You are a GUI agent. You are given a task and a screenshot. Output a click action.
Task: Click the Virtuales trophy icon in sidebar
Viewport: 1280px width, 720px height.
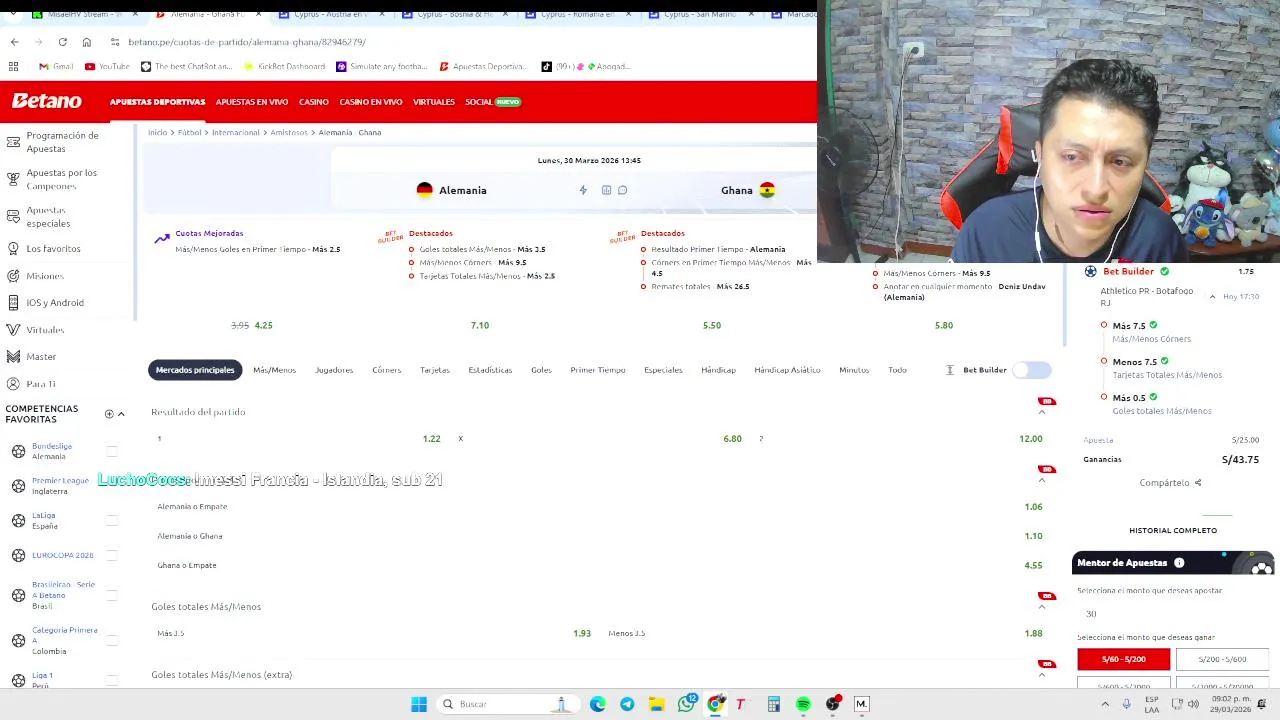coord(13,329)
